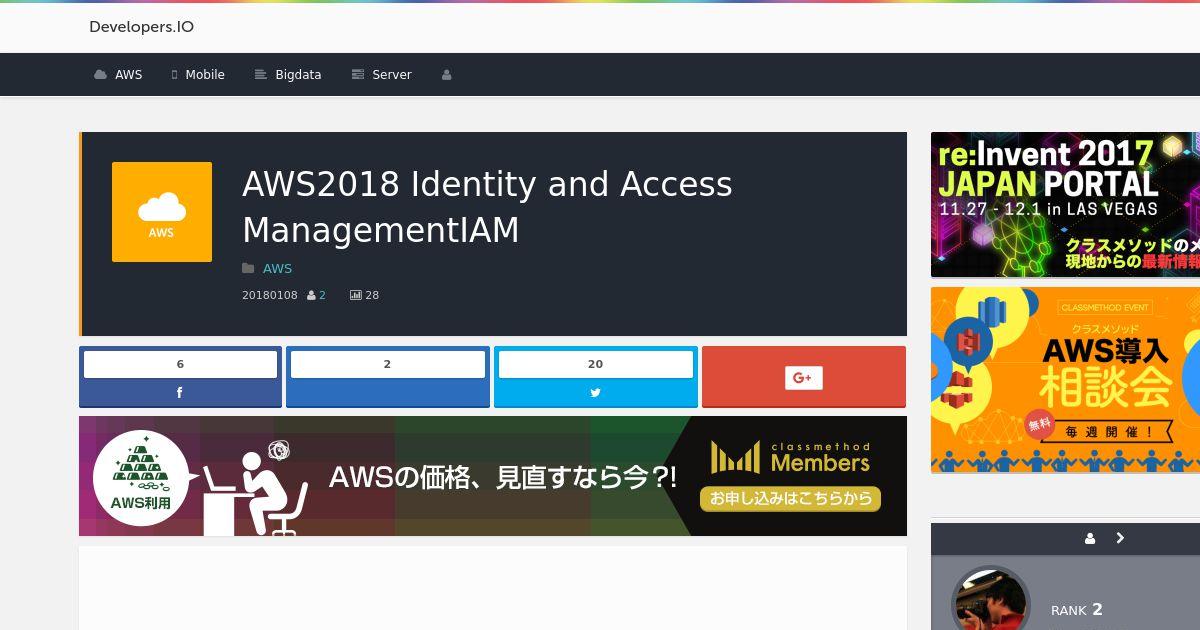Open author link number 2

[322, 295]
